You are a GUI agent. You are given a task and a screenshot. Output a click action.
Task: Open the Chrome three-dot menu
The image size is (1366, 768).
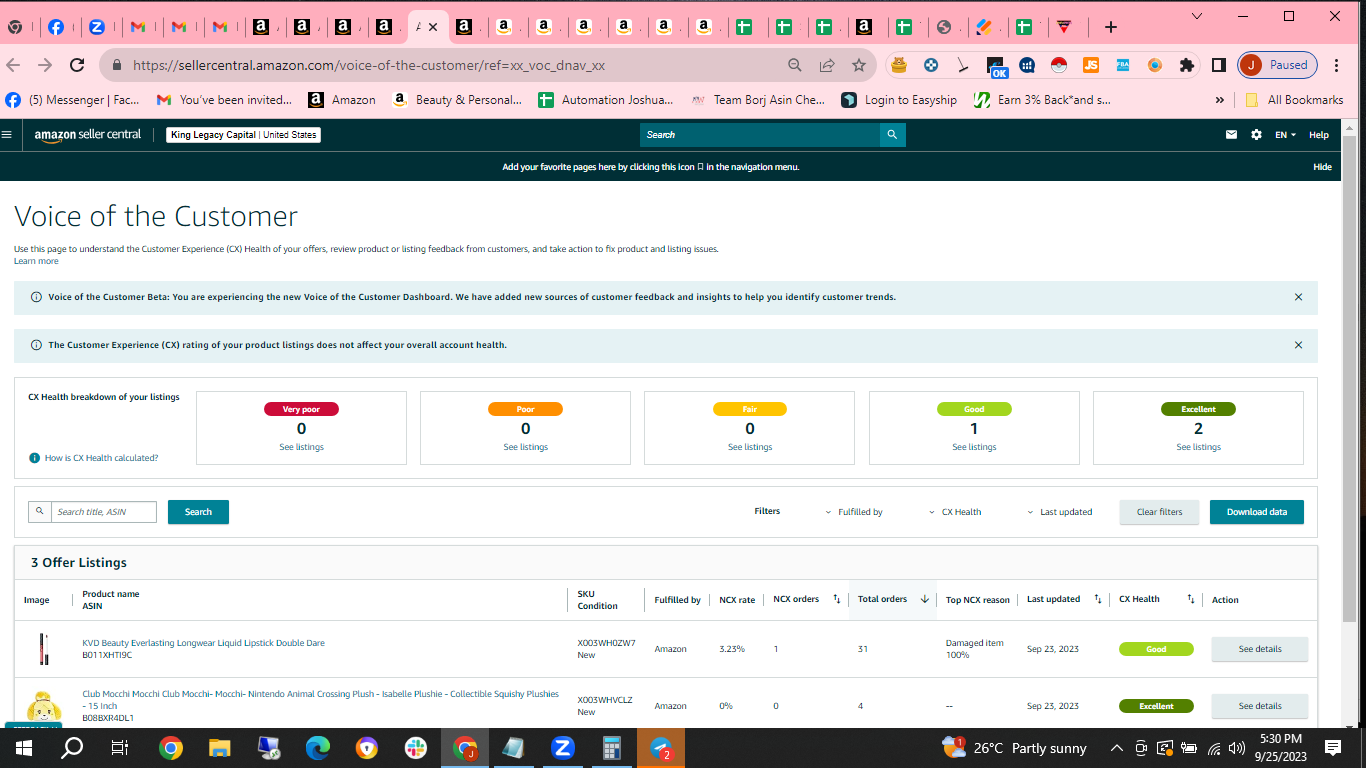point(1338,65)
